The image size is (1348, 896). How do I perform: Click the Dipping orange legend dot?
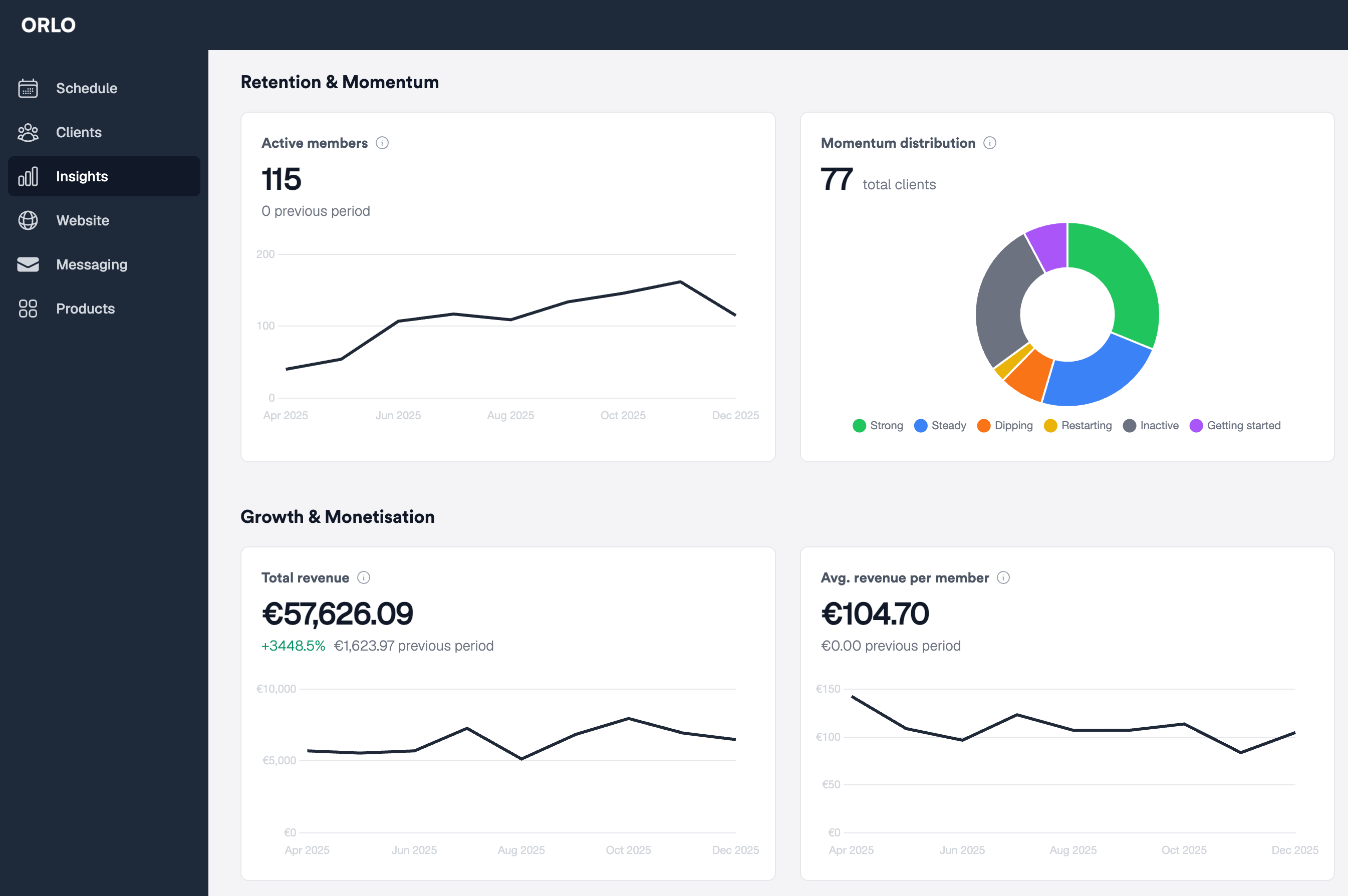983,426
